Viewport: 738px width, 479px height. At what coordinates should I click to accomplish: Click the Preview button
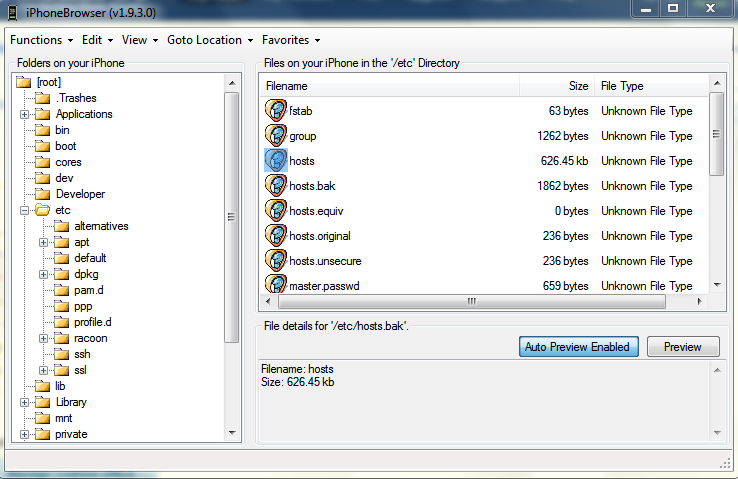coord(683,347)
